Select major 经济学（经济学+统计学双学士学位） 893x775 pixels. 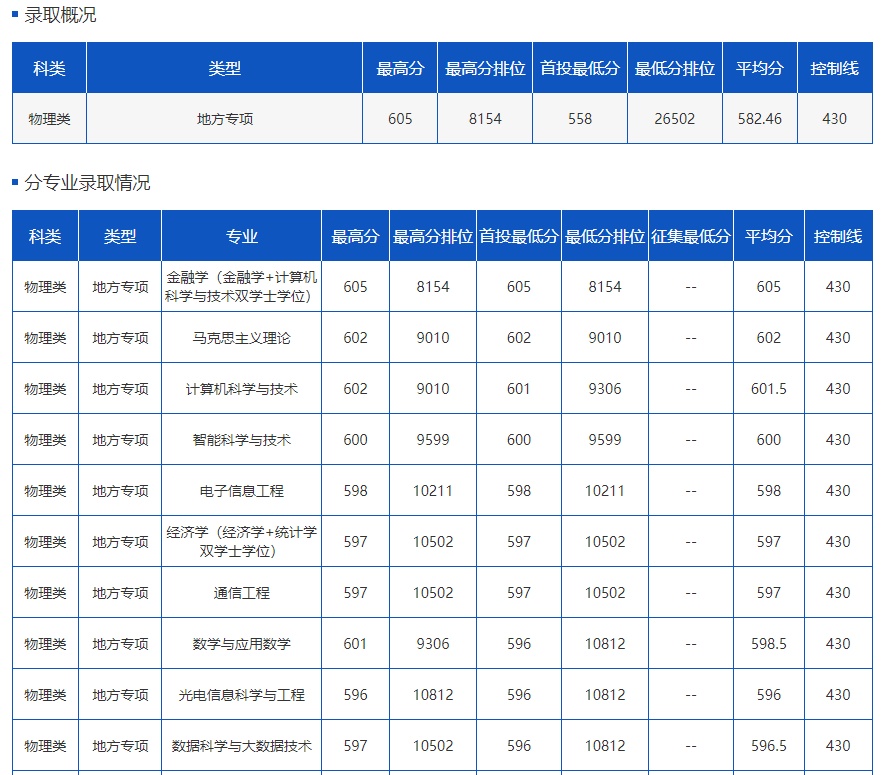pyautogui.click(x=241, y=542)
